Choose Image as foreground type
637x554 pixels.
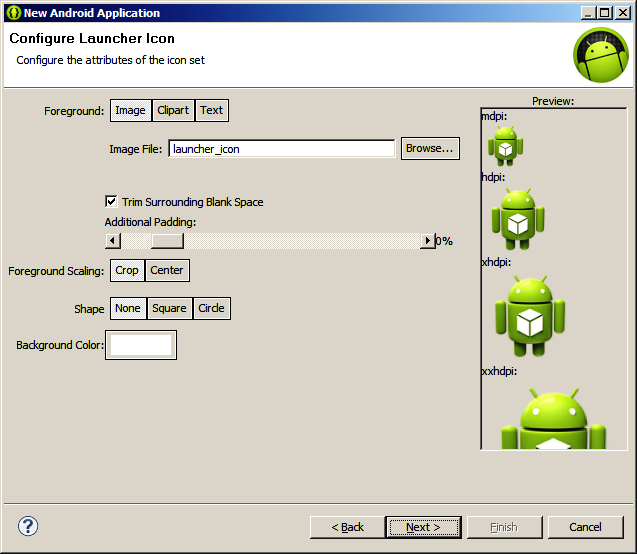point(130,110)
